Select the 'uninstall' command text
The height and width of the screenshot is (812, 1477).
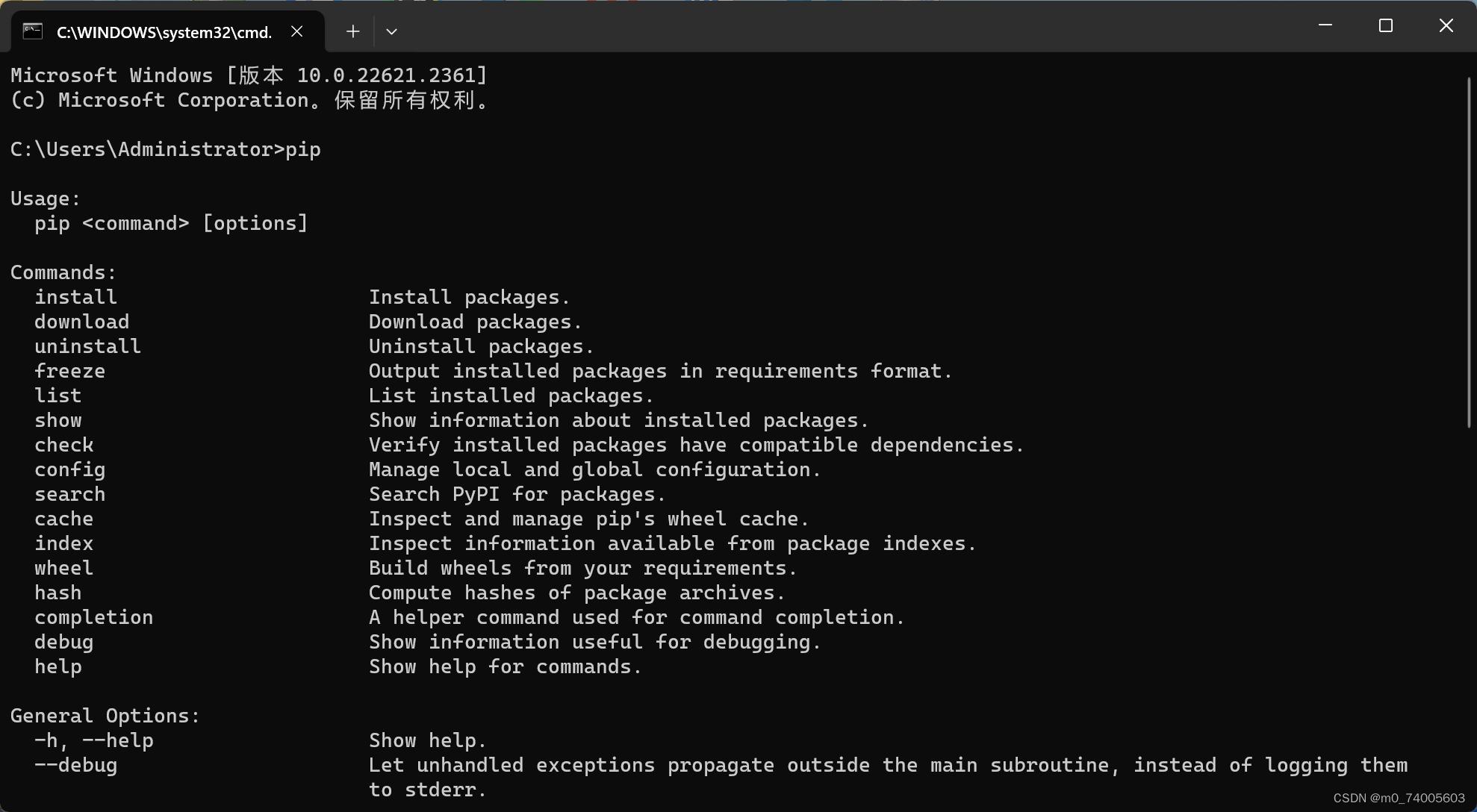tap(87, 346)
